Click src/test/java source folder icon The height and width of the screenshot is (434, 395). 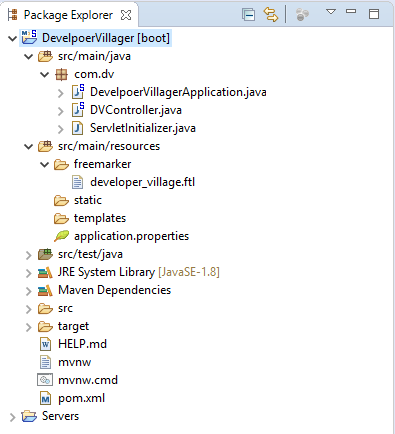[x=45, y=254]
